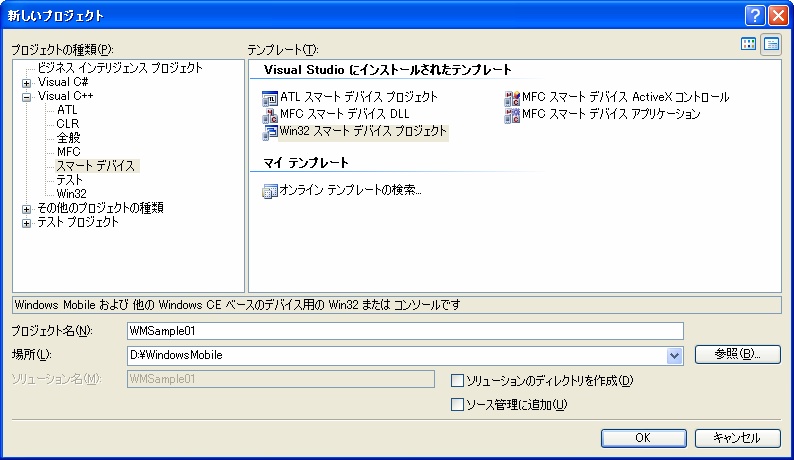This screenshot has height=460, width=794.
Task: Click the OK button
Action: tap(643, 438)
